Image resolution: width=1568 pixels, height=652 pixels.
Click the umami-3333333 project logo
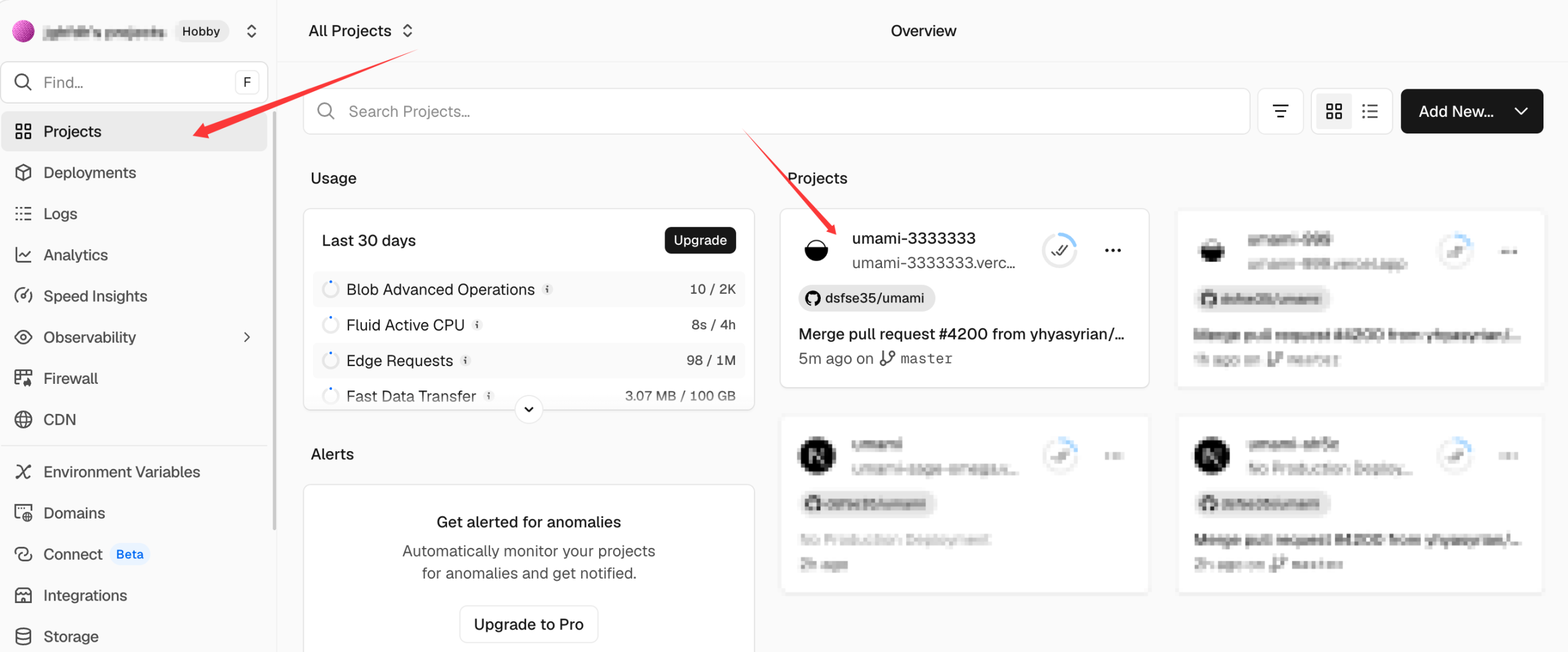pyautogui.click(x=816, y=250)
